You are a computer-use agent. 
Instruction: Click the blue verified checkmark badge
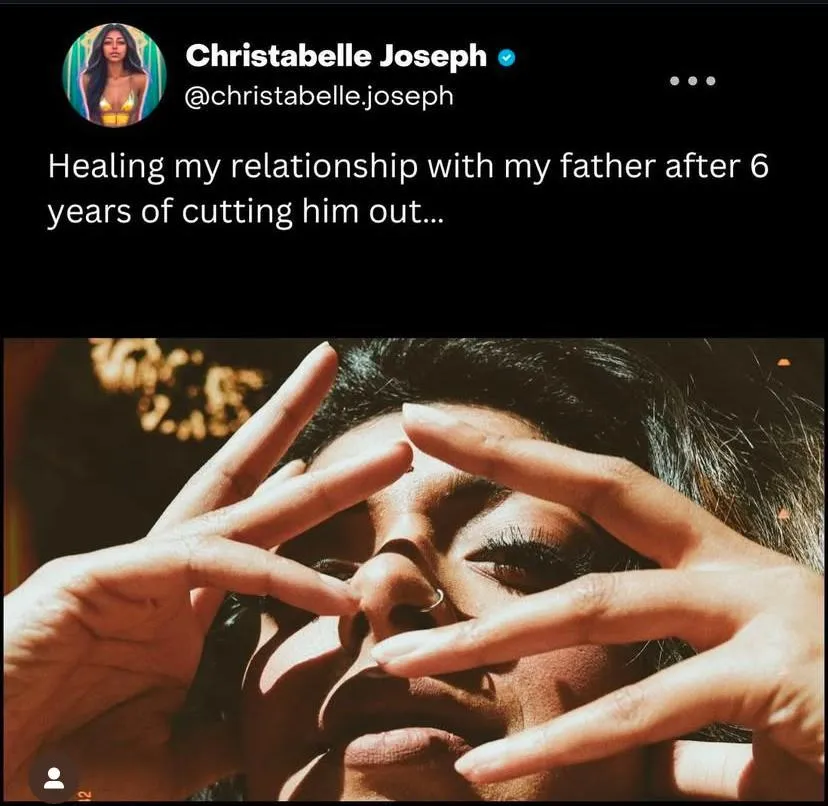click(x=507, y=58)
